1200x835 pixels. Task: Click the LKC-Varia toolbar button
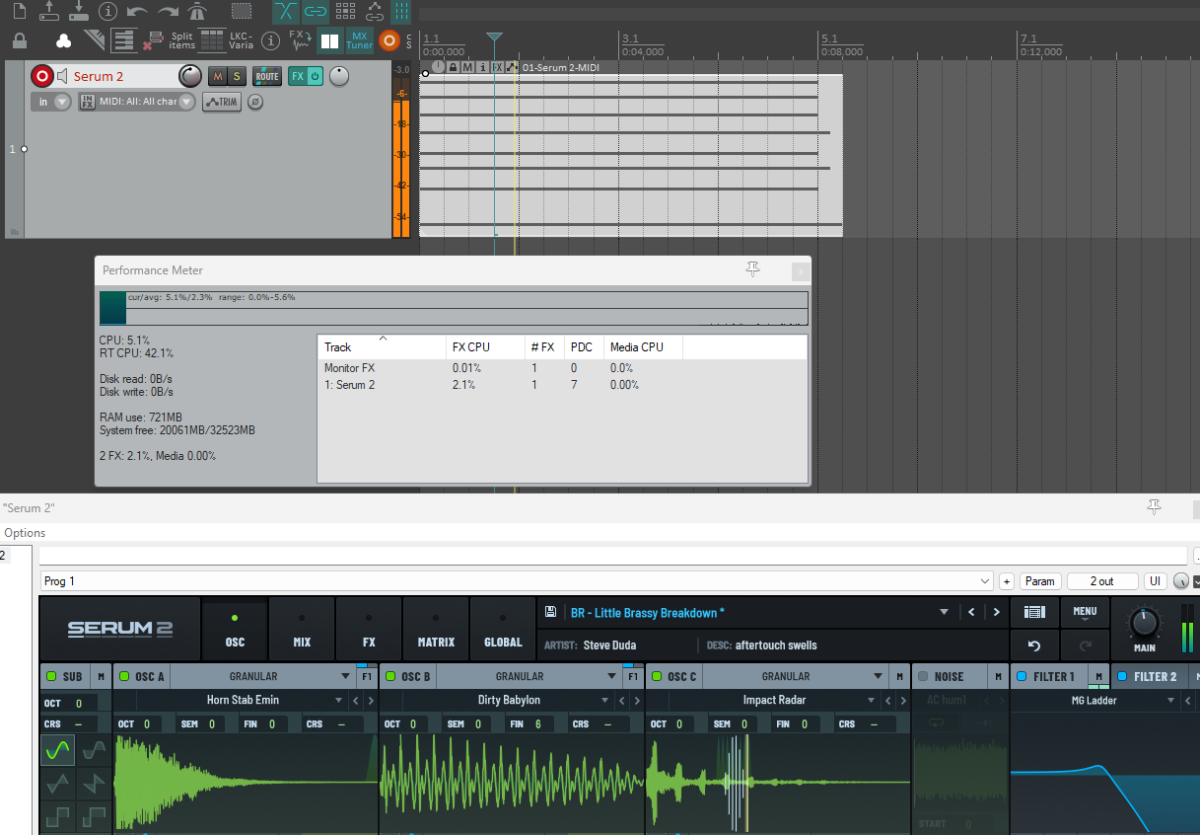click(241, 41)
